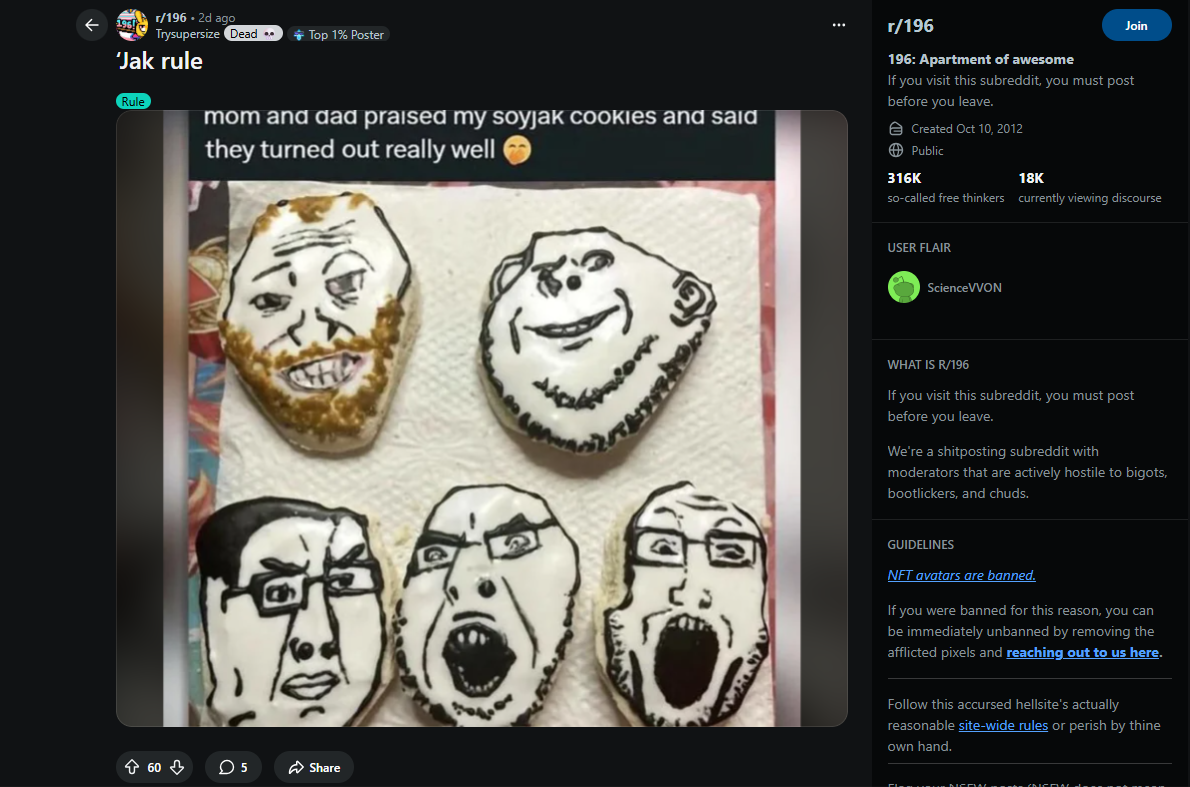Downvote the 'Jak rule post
The image size is (1190, 787).
pos(177,768)
